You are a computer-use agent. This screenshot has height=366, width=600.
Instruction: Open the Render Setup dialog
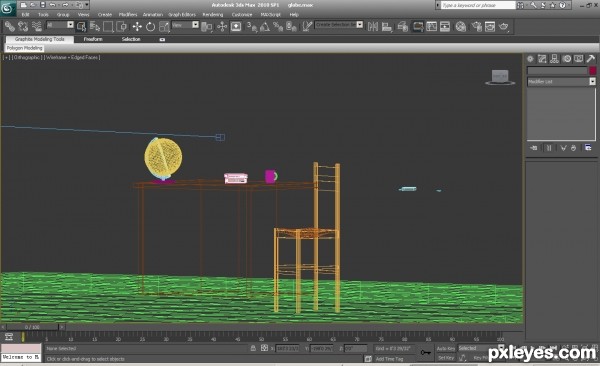pyautogui.click(x=476, y=26)
